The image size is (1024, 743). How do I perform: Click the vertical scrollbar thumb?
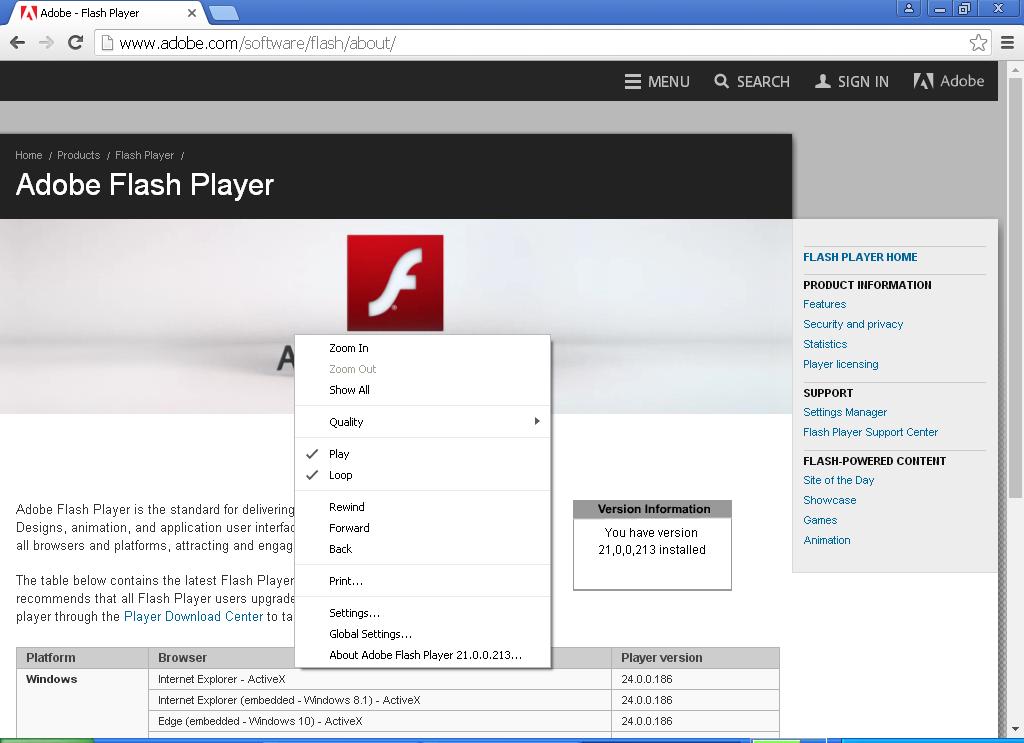[1016, 287]
